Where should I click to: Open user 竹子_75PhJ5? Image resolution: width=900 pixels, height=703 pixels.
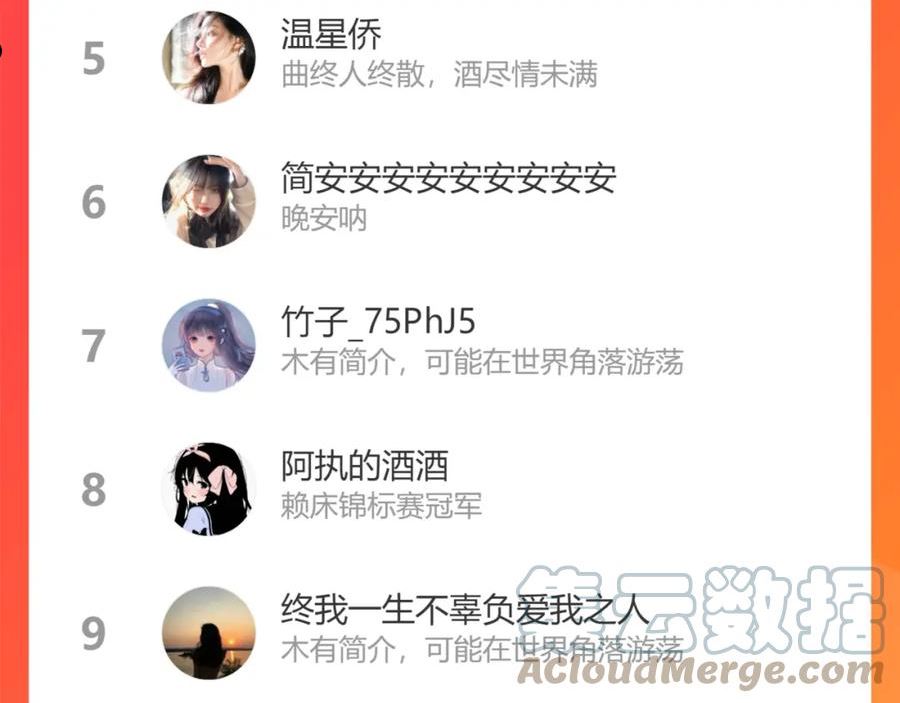point(378,321)
